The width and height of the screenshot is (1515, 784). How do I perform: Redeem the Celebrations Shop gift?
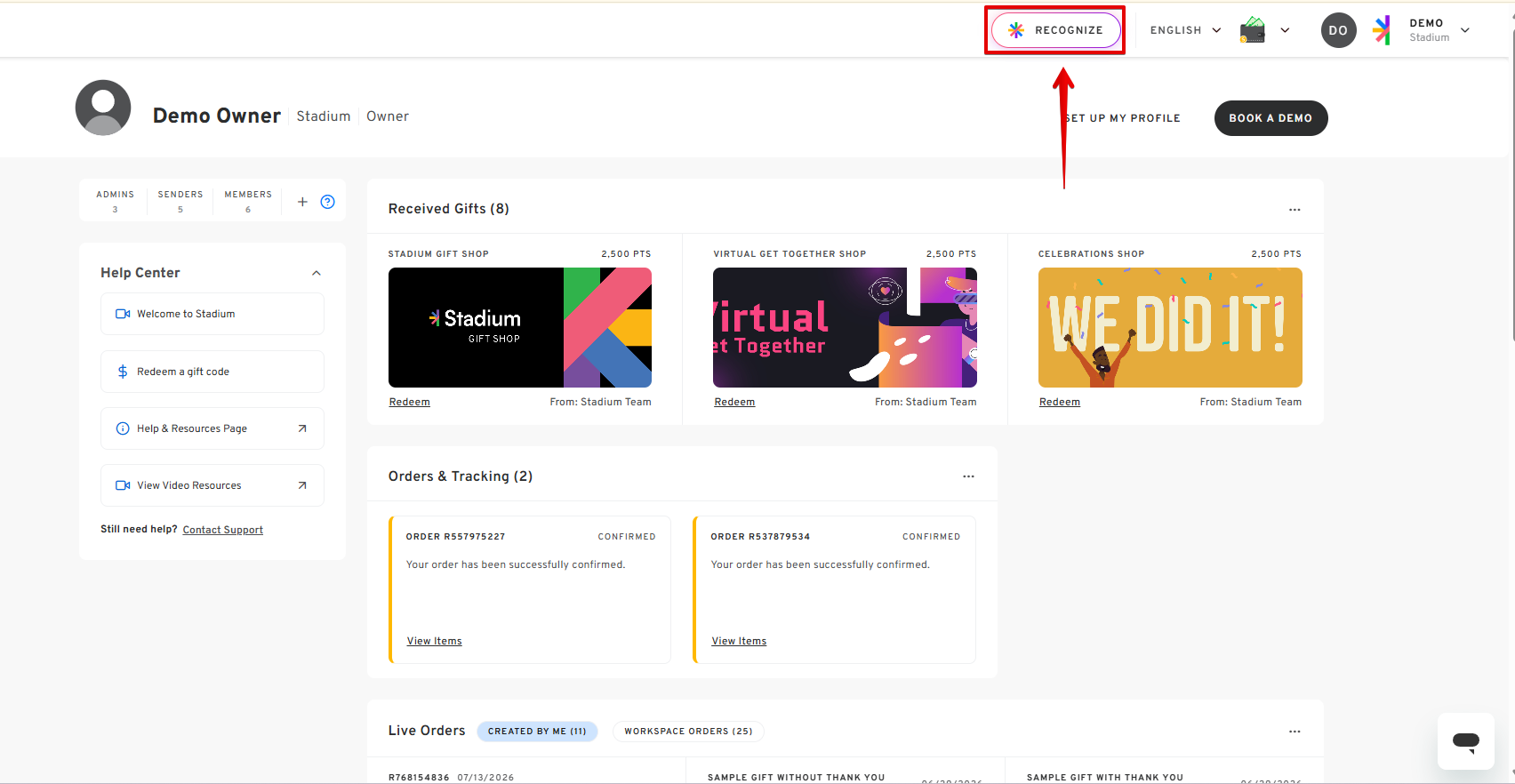[x=1060, y=402]
